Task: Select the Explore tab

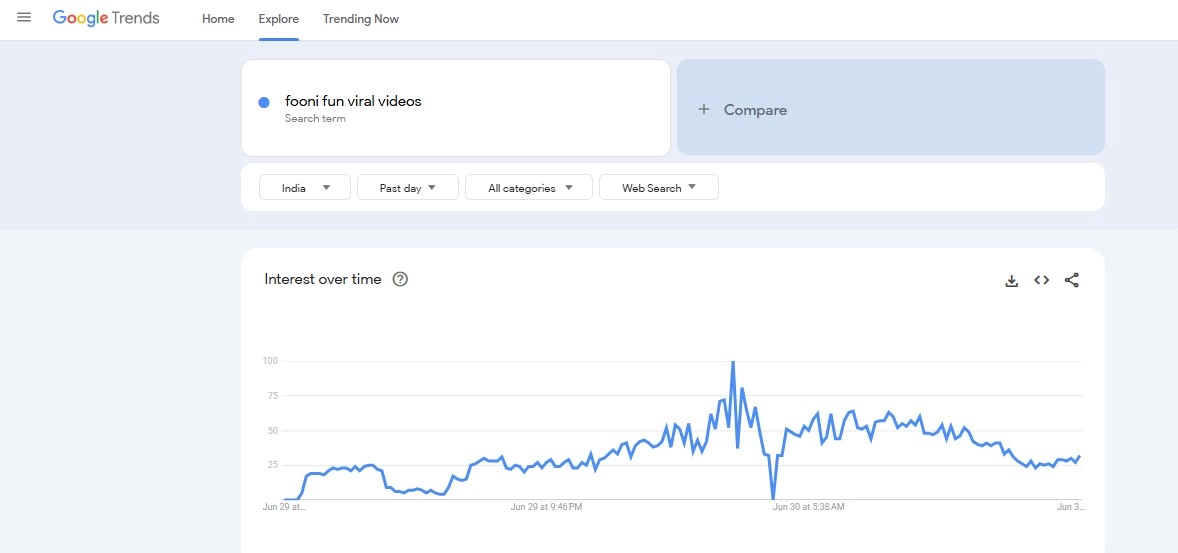Action: (278, 19)
